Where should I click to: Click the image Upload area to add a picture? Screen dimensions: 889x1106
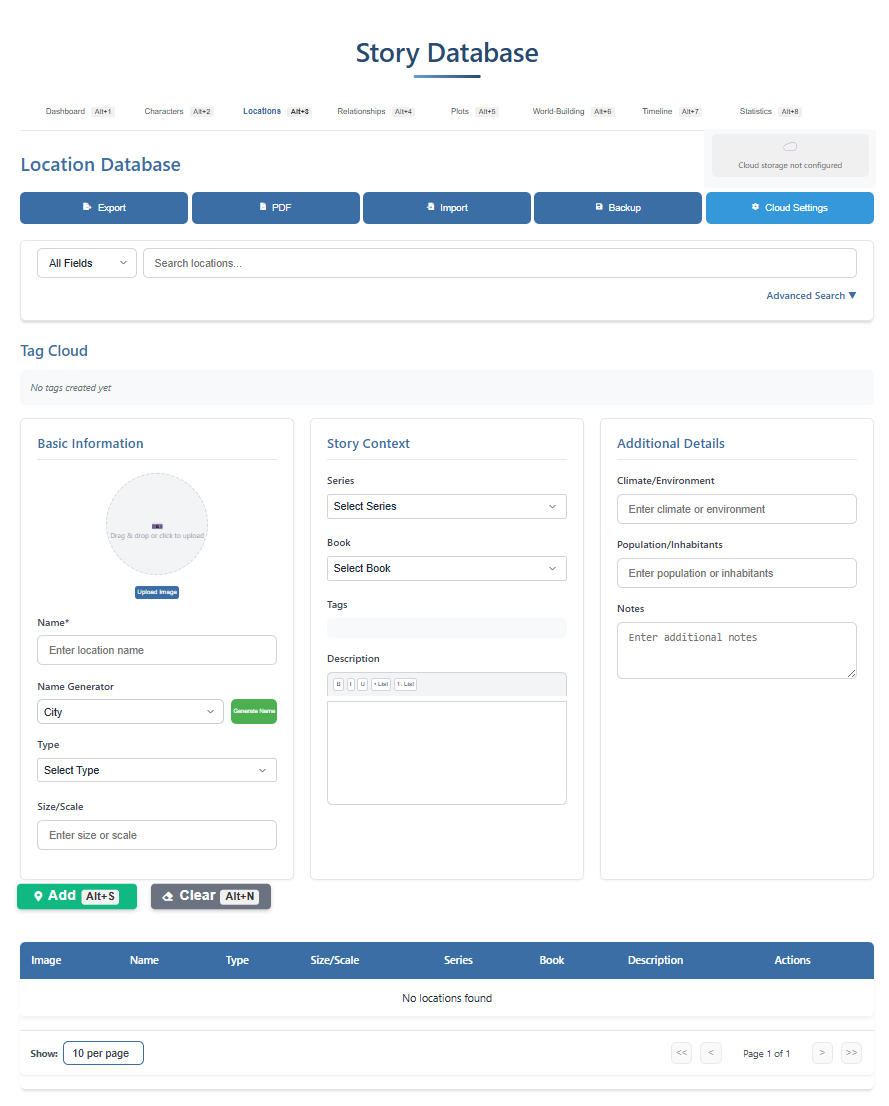156,523
